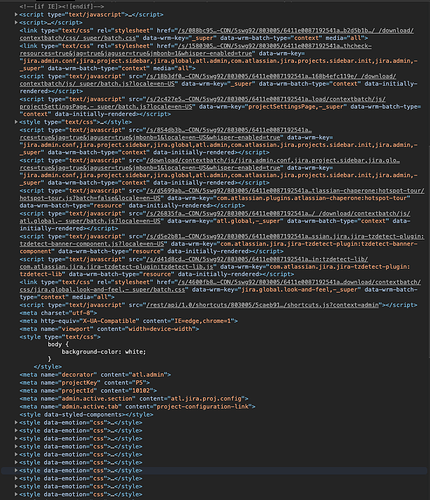The image size is (430, 500).
Task: Expand the first script type text/javascript node
Action: click(16, 14)
